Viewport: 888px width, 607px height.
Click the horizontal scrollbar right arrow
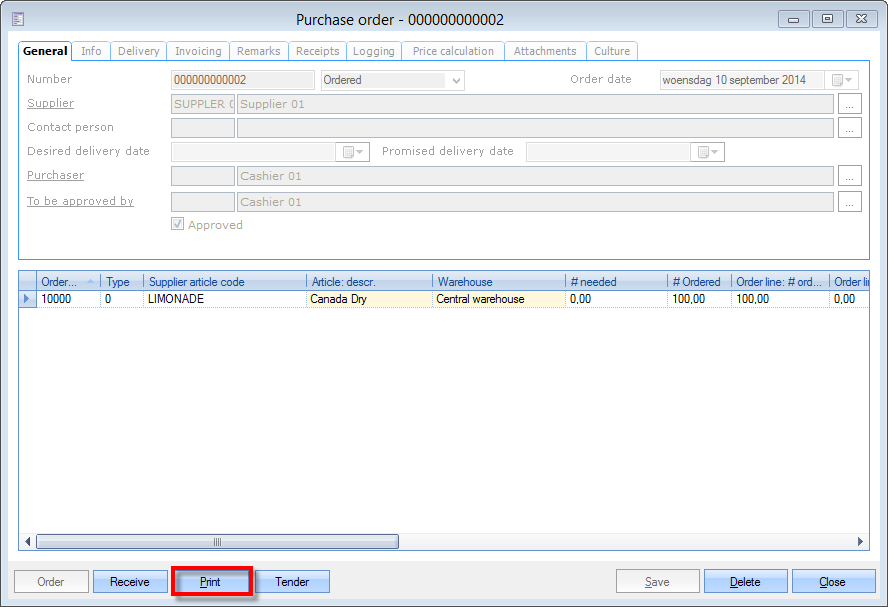[862, 541]
